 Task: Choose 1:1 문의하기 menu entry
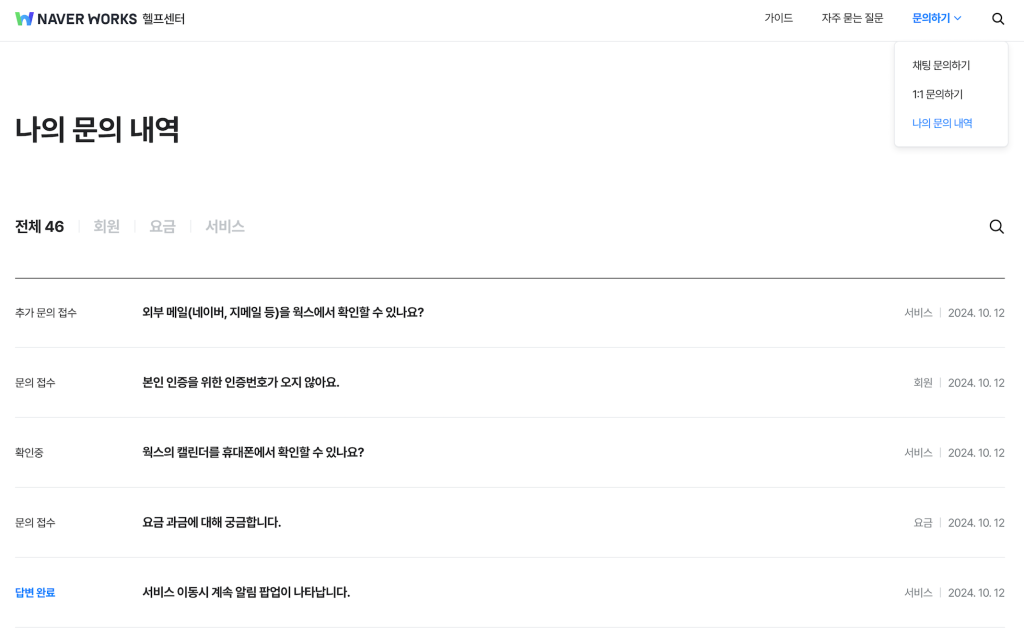coord(937,95)
